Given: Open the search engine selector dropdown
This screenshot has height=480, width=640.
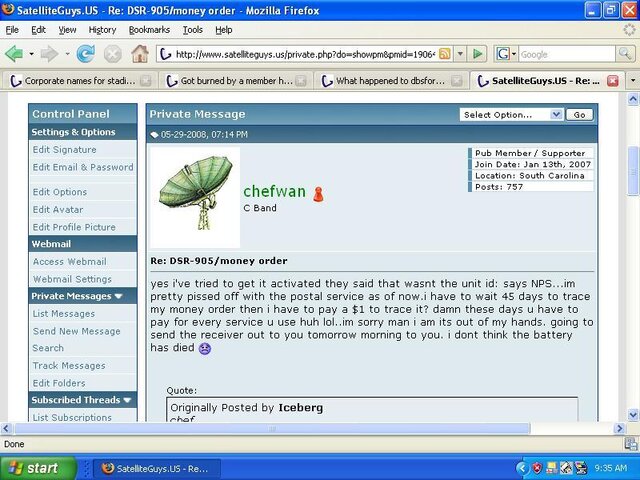Looking at the screenshot, I should point(514,54).
